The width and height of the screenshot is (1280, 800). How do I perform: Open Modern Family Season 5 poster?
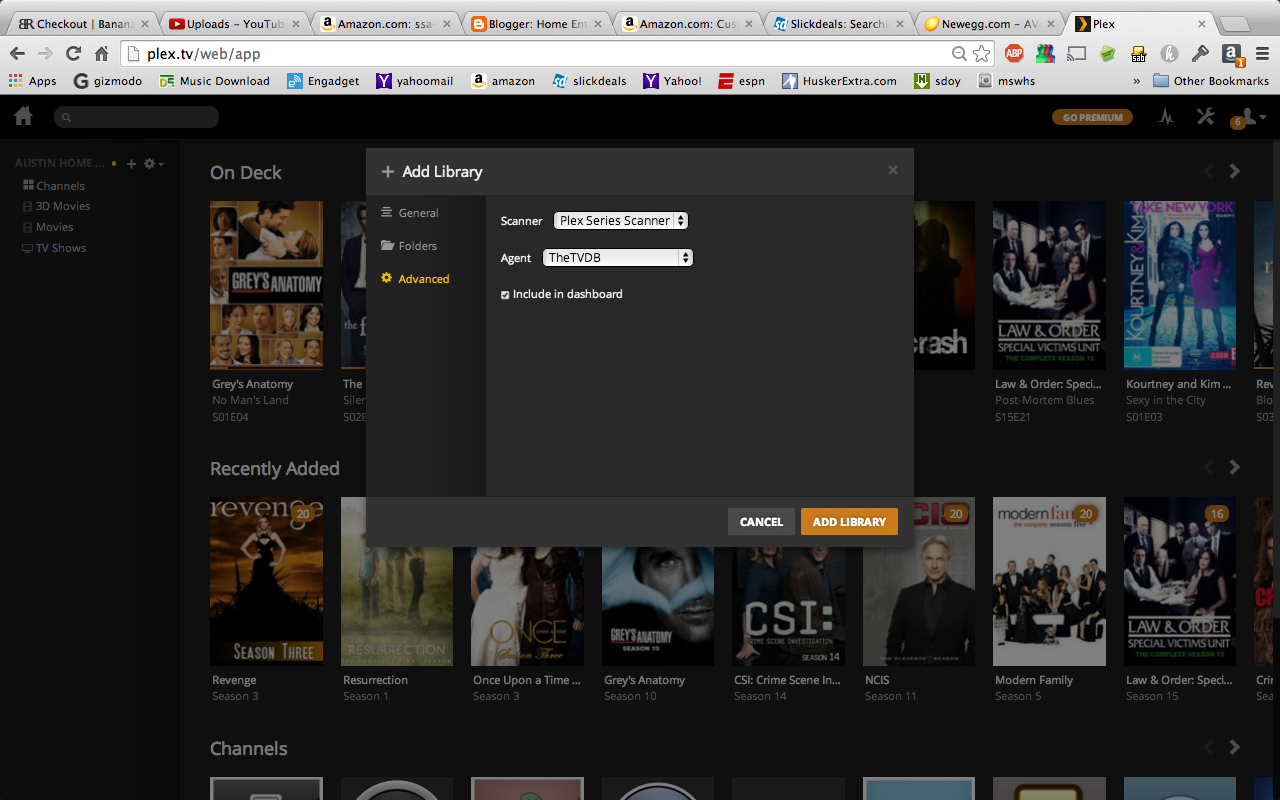click(x=1049, y=581)
